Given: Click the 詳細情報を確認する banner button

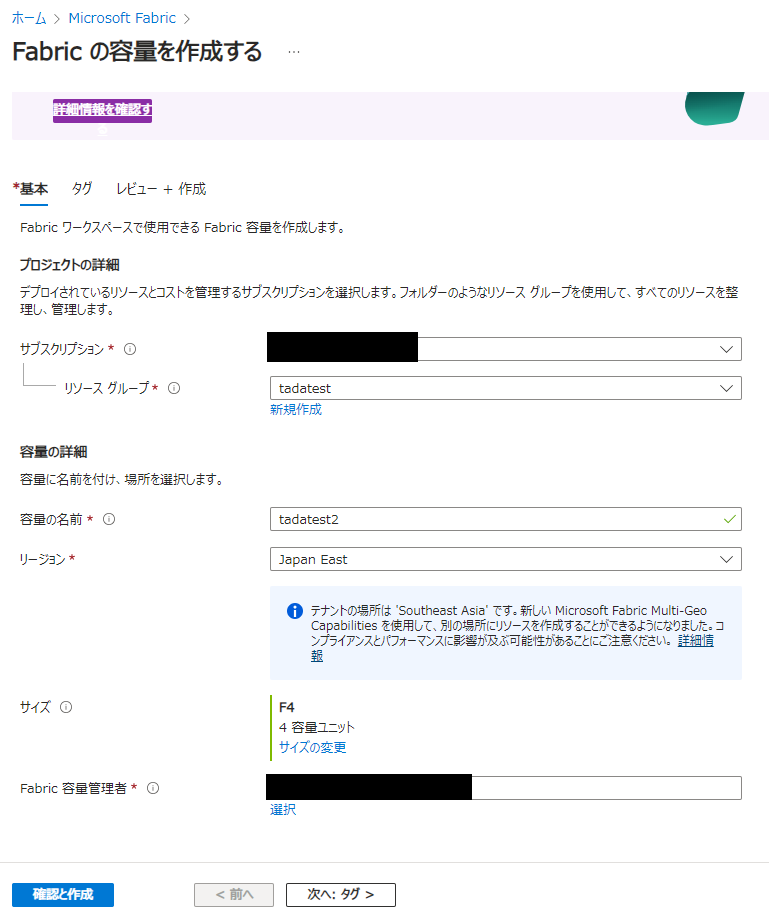Looking at the screenshot, I should tap(102, 110).
